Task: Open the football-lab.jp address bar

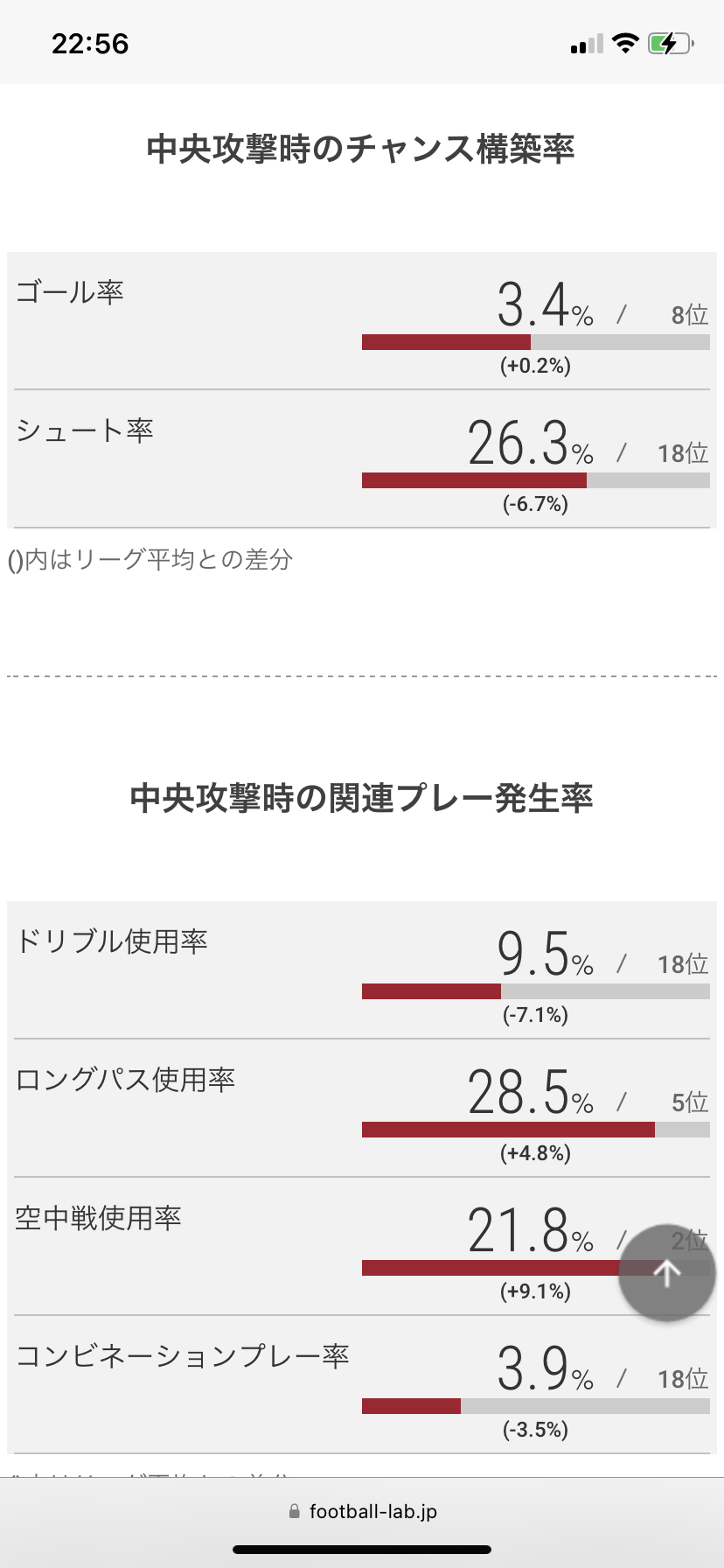Action: (362, 1511)
